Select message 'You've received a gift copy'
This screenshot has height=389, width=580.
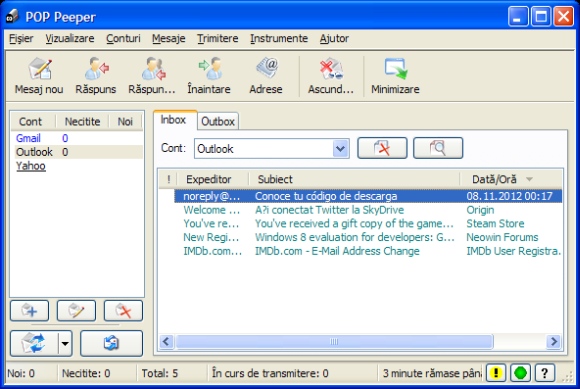click(x=354, y=224)
